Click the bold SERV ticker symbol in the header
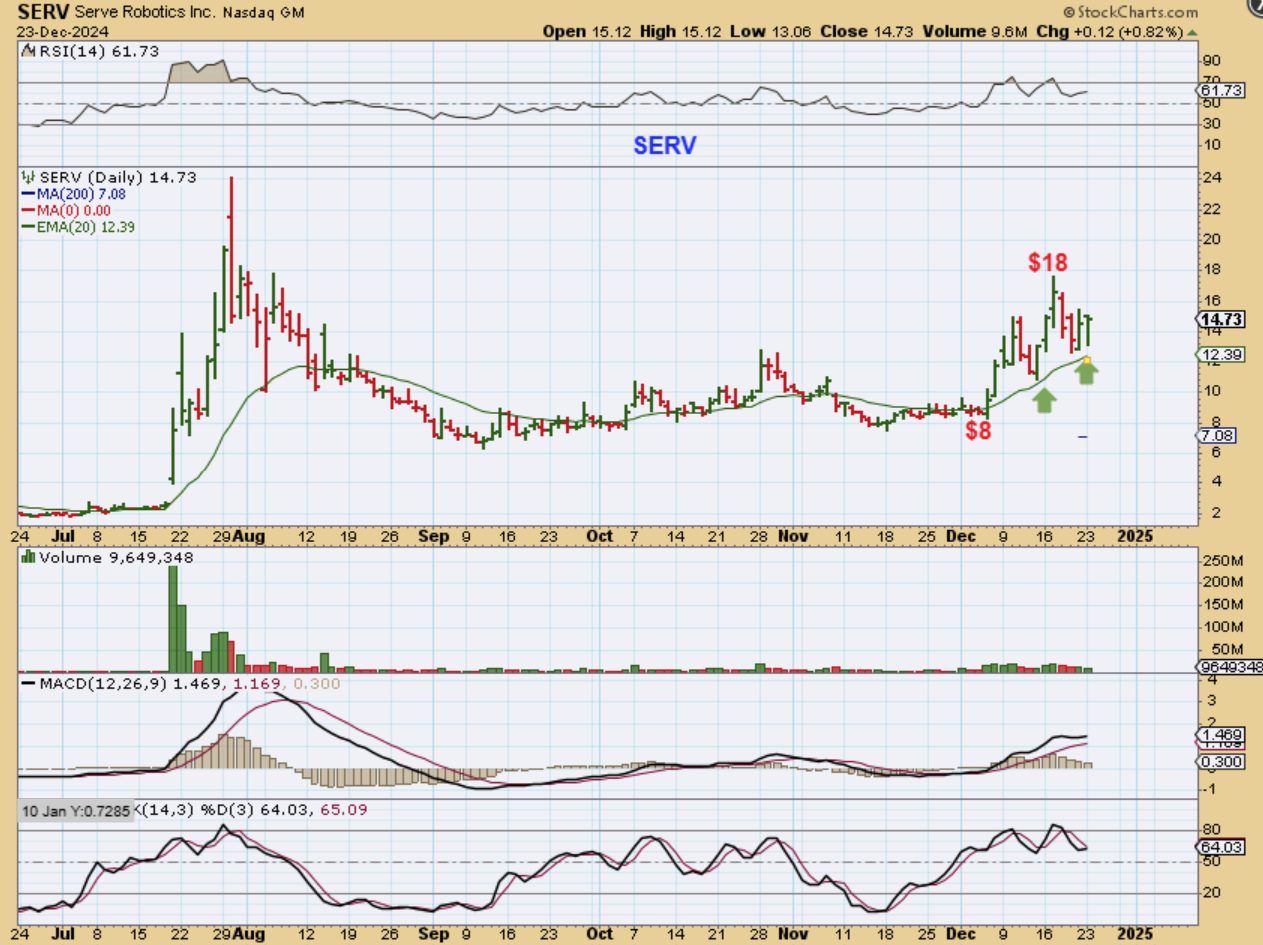The width and height of the screenshot is (1263, 945). pyautogui.click(x=41, y=13)
